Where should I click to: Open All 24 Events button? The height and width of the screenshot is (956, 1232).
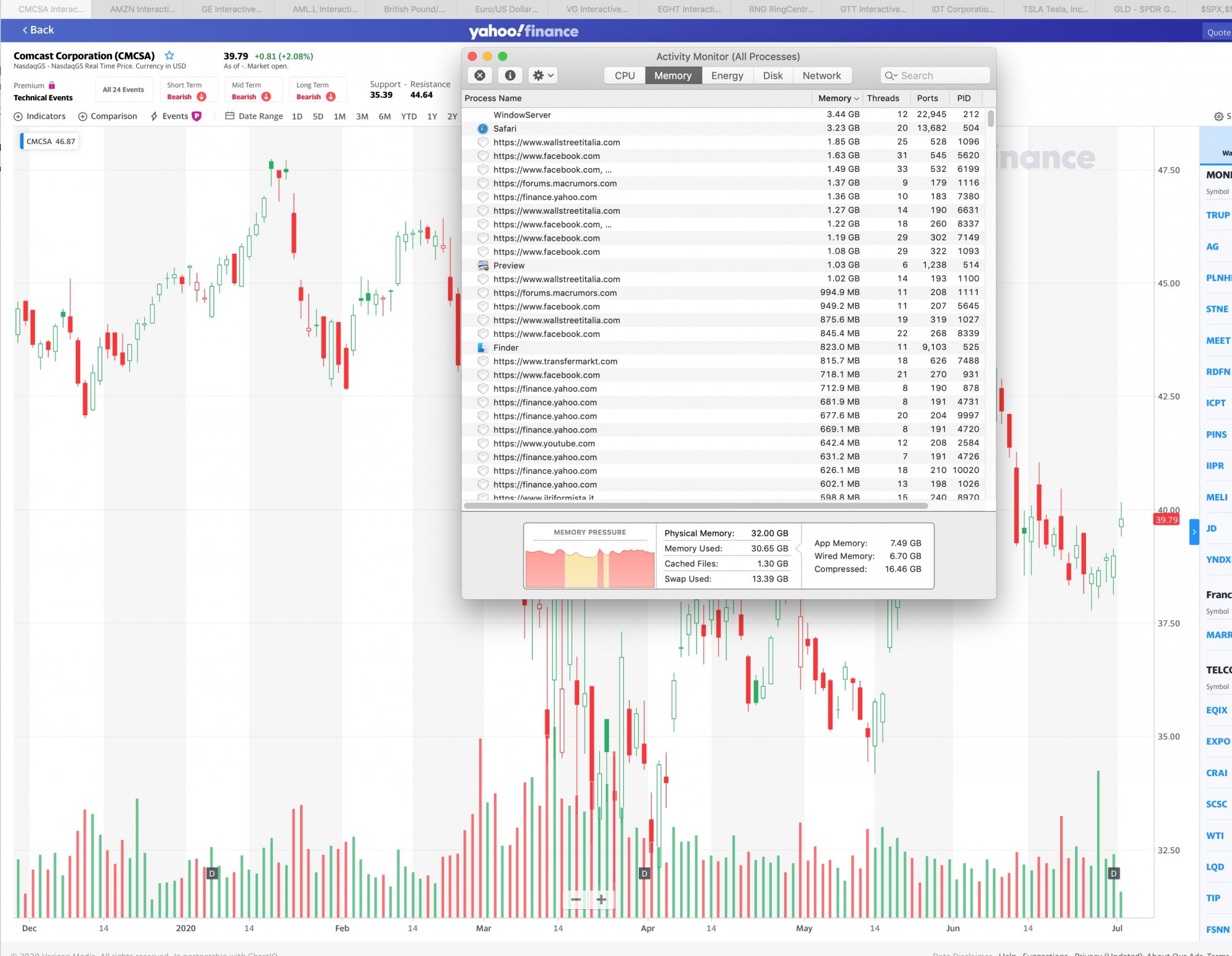coord(123,89)
